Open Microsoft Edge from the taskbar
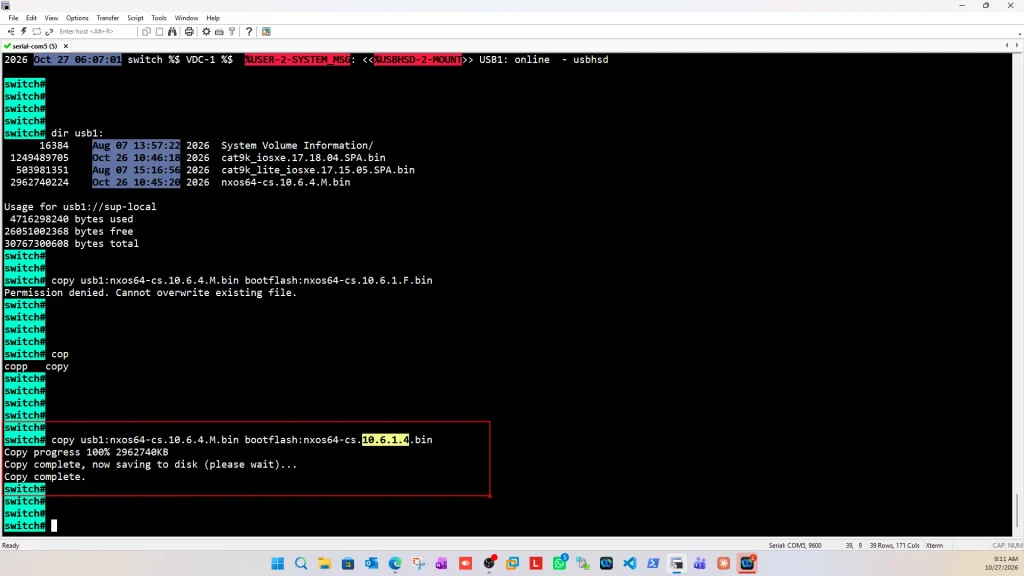Viewport: 1024px width, 576px height. 395,563
